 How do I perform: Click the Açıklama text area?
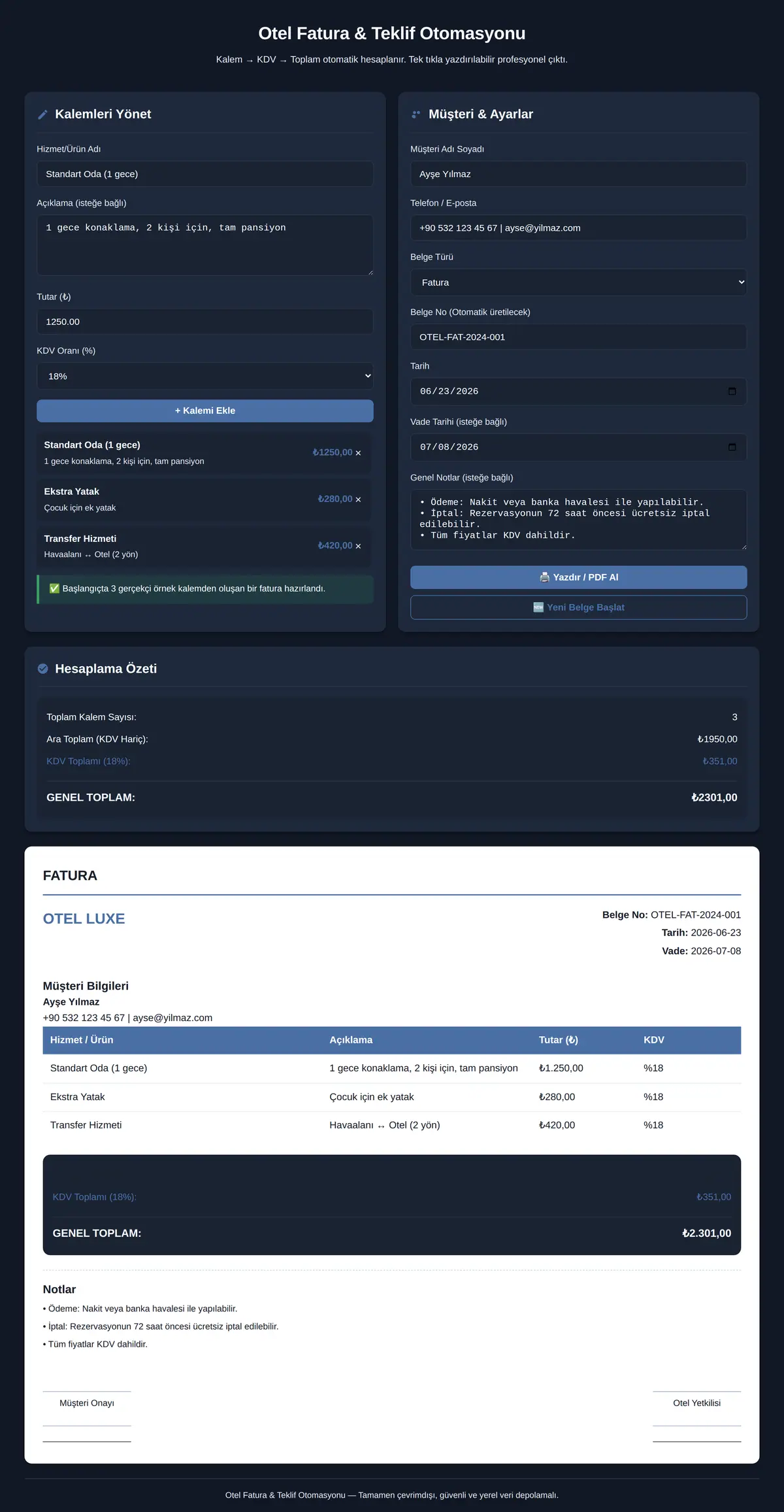205,245
